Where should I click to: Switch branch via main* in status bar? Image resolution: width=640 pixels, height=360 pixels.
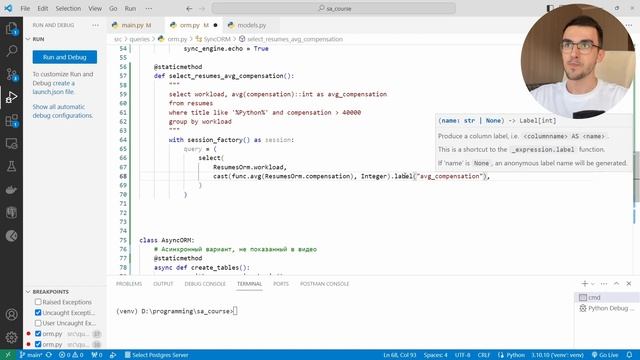[x=31, y=355]
